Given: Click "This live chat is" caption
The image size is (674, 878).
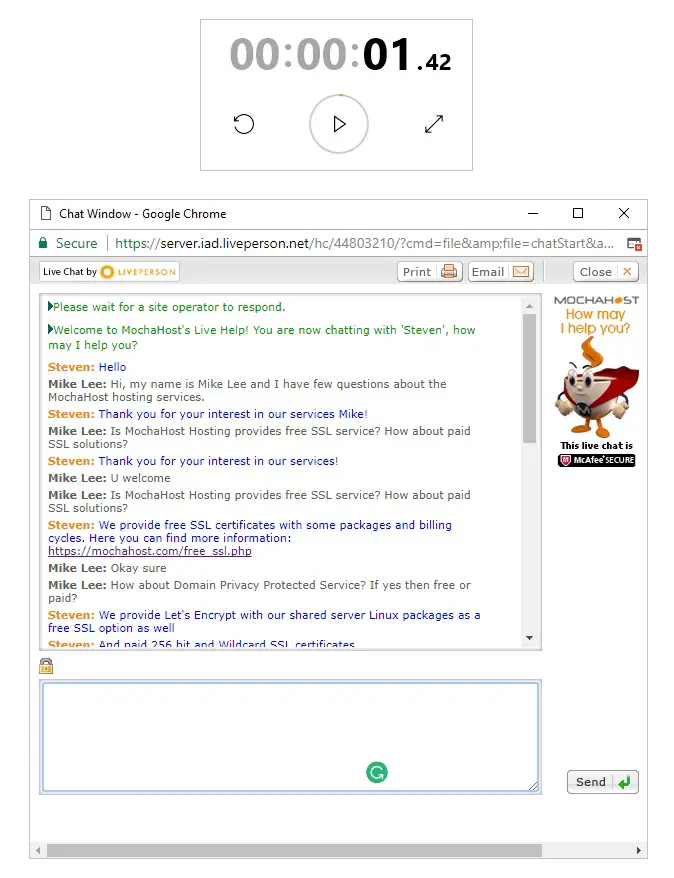Looking at the screenshot, I should pos(597,446).
